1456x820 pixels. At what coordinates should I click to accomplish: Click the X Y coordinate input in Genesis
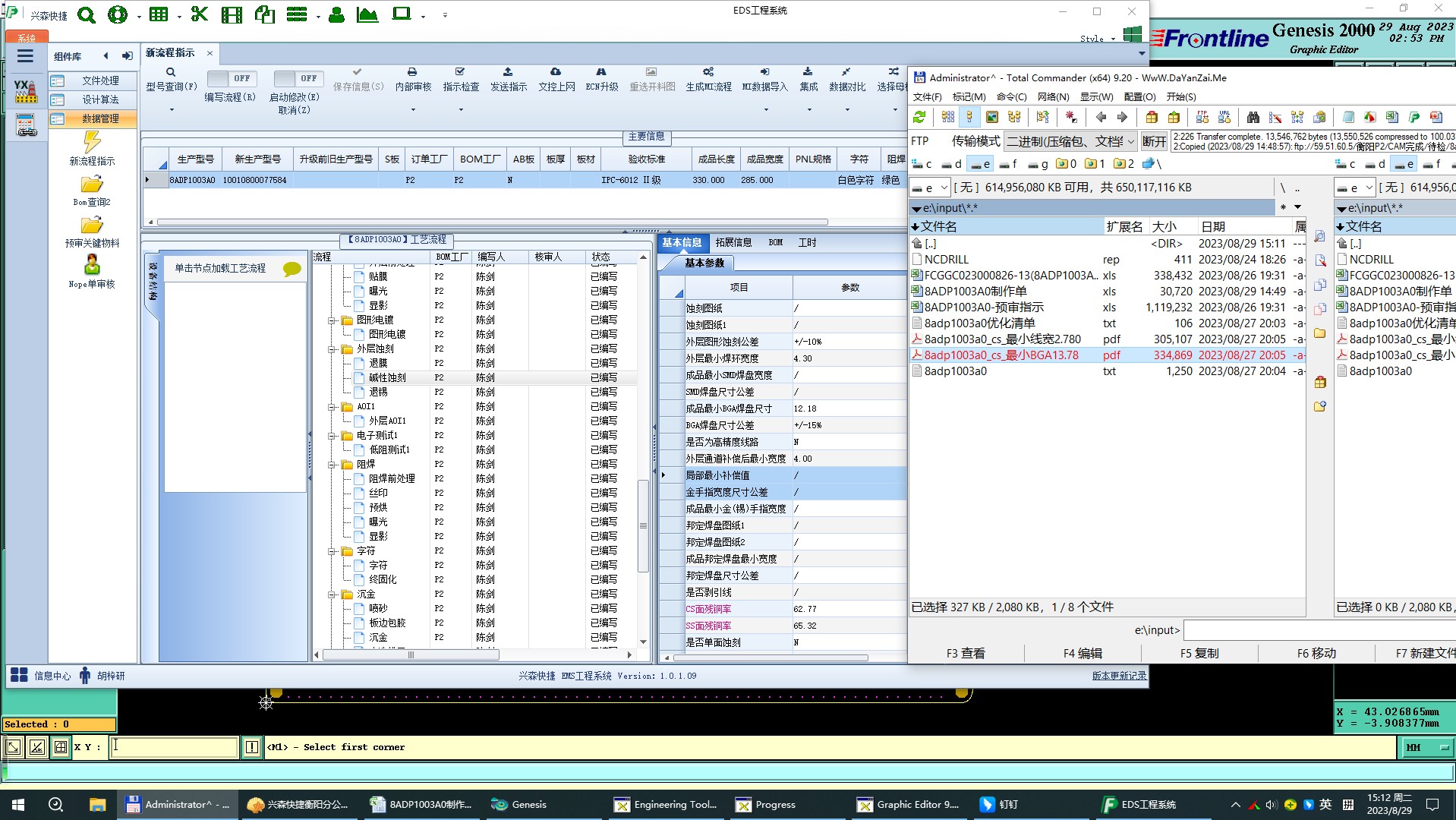[174, 747]
